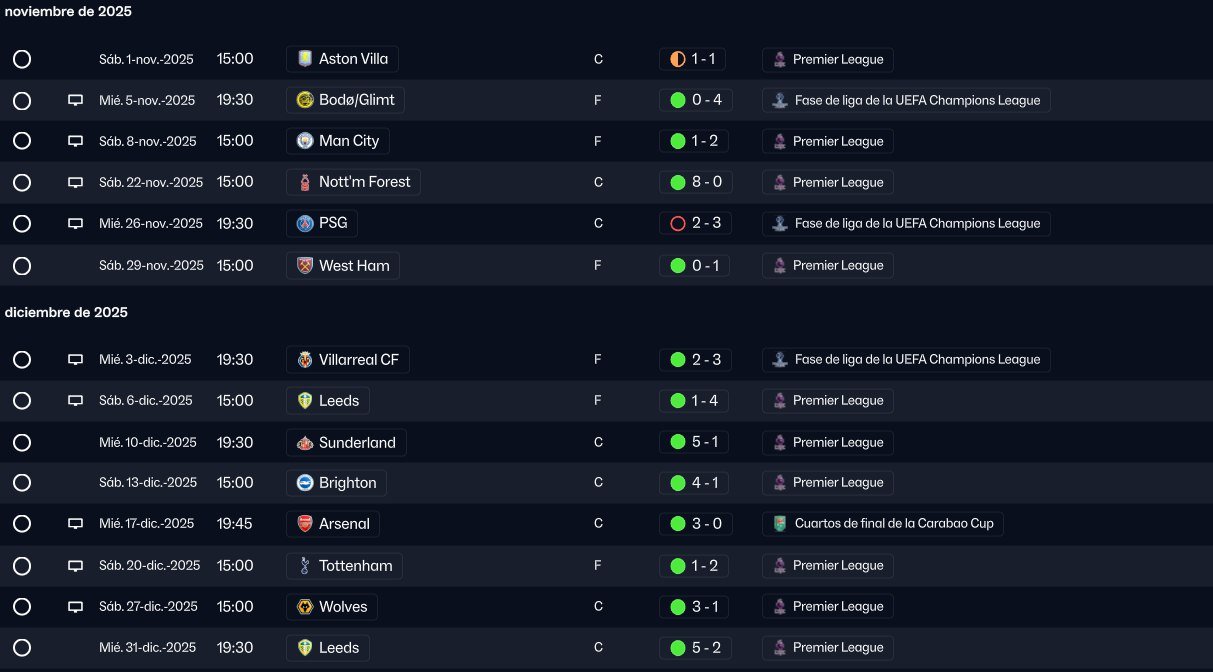The image size is (1213, 672).
Task: Click the TV broadcast icon for Bodø/Glimt match
Action: (x=75, y=100)
